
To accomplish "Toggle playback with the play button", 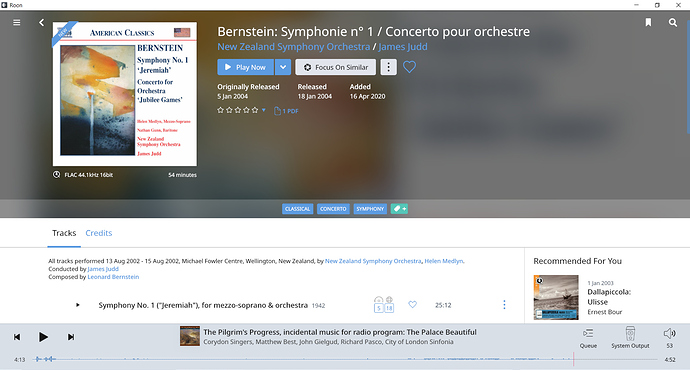I will (x=43, y=337).
